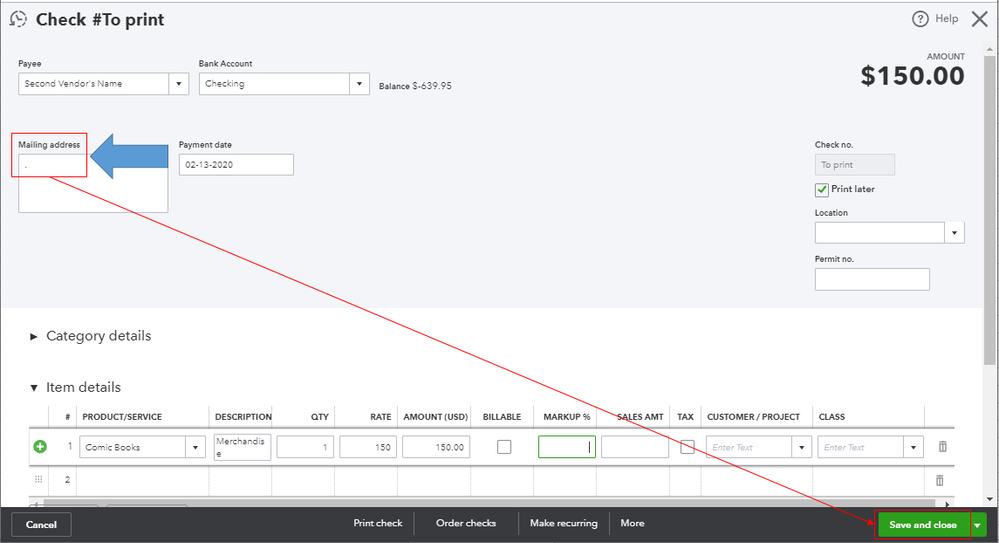Click the empty row 2 product cell
The height and width of the screenshot is (543, 999).
tap(143, 480)
